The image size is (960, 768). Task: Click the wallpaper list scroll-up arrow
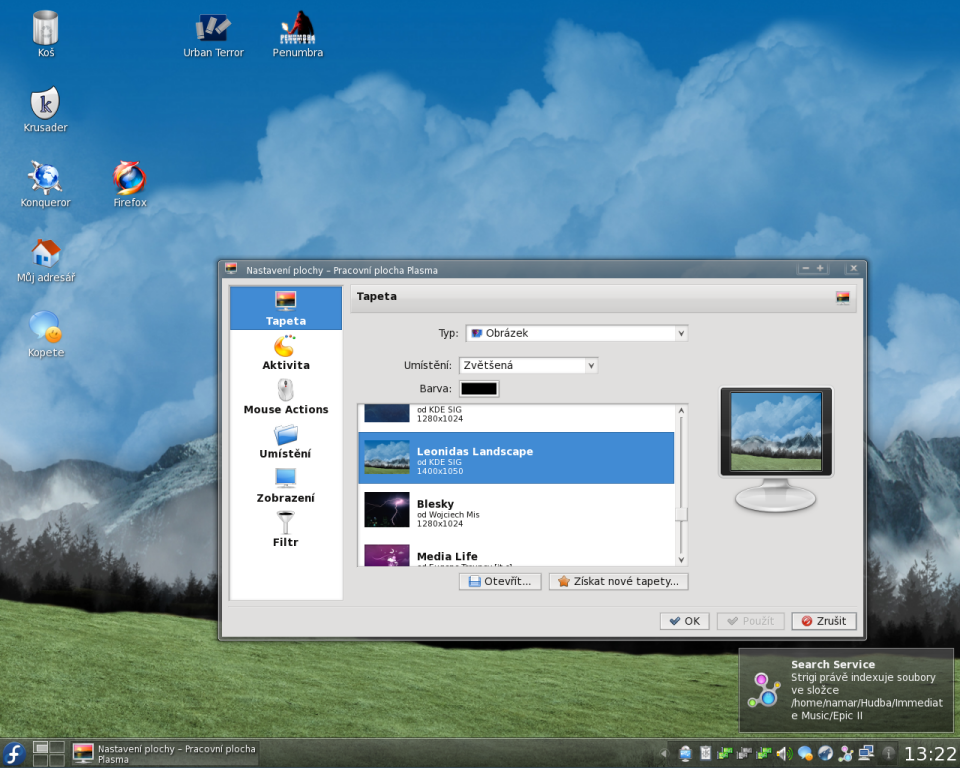click(x=681, y=410)
